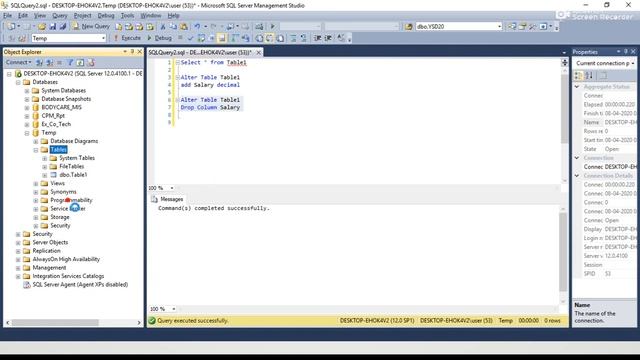Viewport: 640px width, 360px height.
Task: Switch to Results to Grid
Action: [269, 38]
